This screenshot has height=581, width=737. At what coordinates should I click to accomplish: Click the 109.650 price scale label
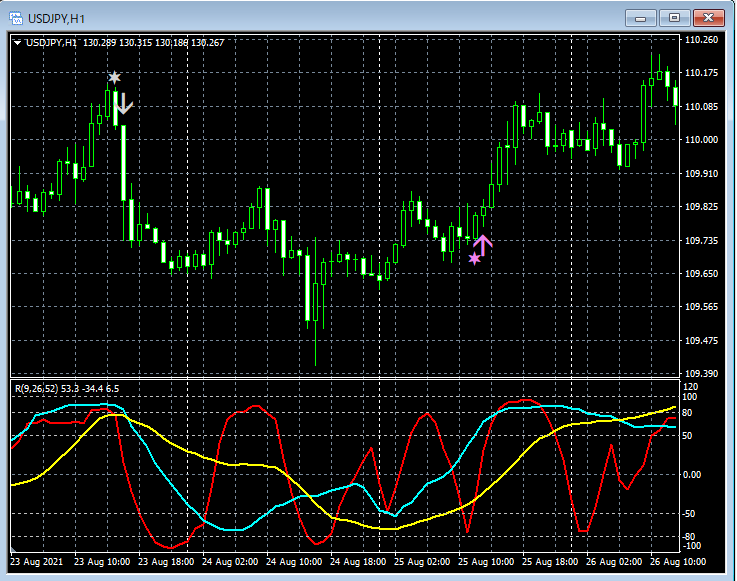[x=701, y=274]
